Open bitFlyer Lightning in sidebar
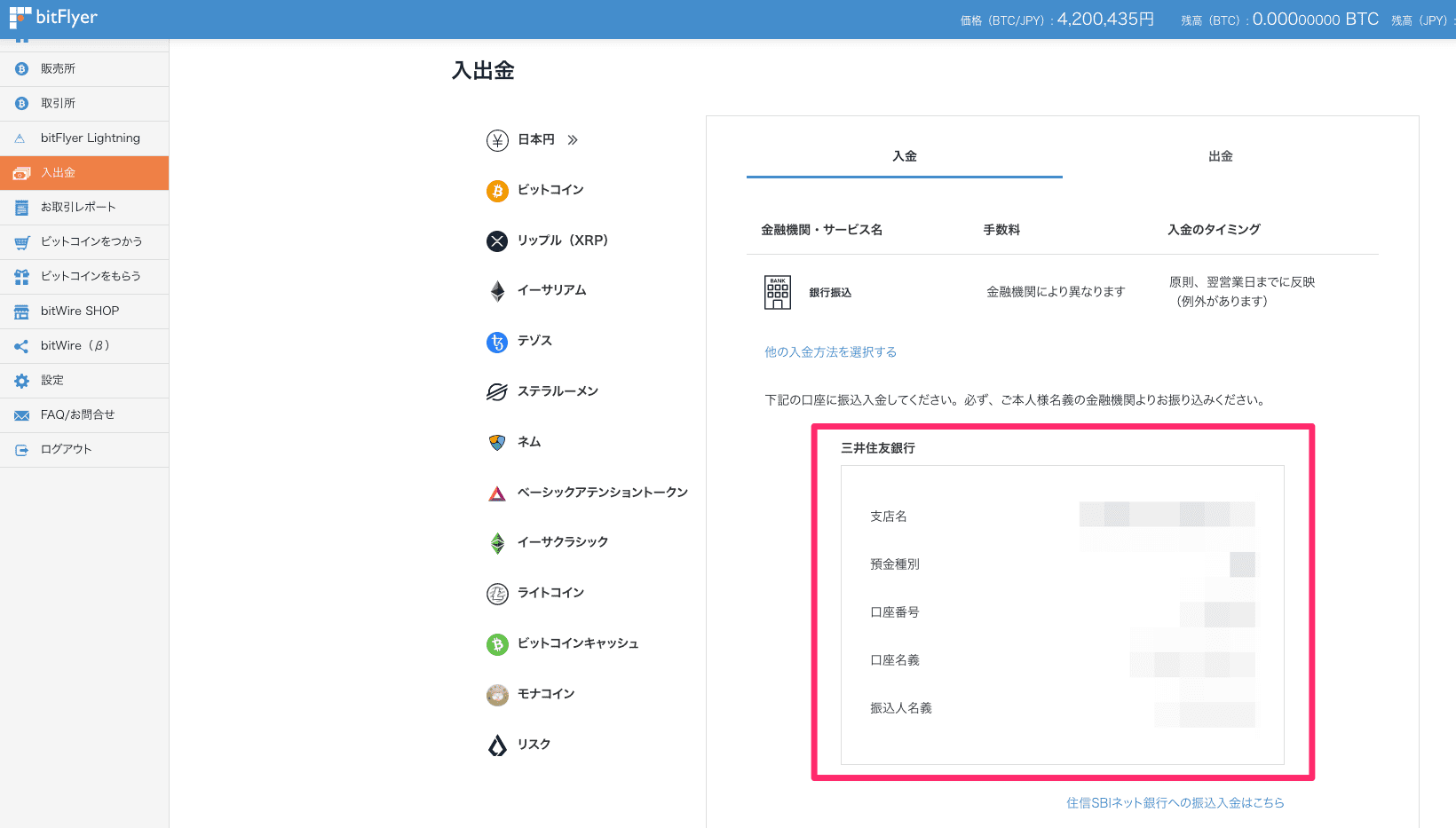The image size is (1456, 828). (x=84, y=138)
